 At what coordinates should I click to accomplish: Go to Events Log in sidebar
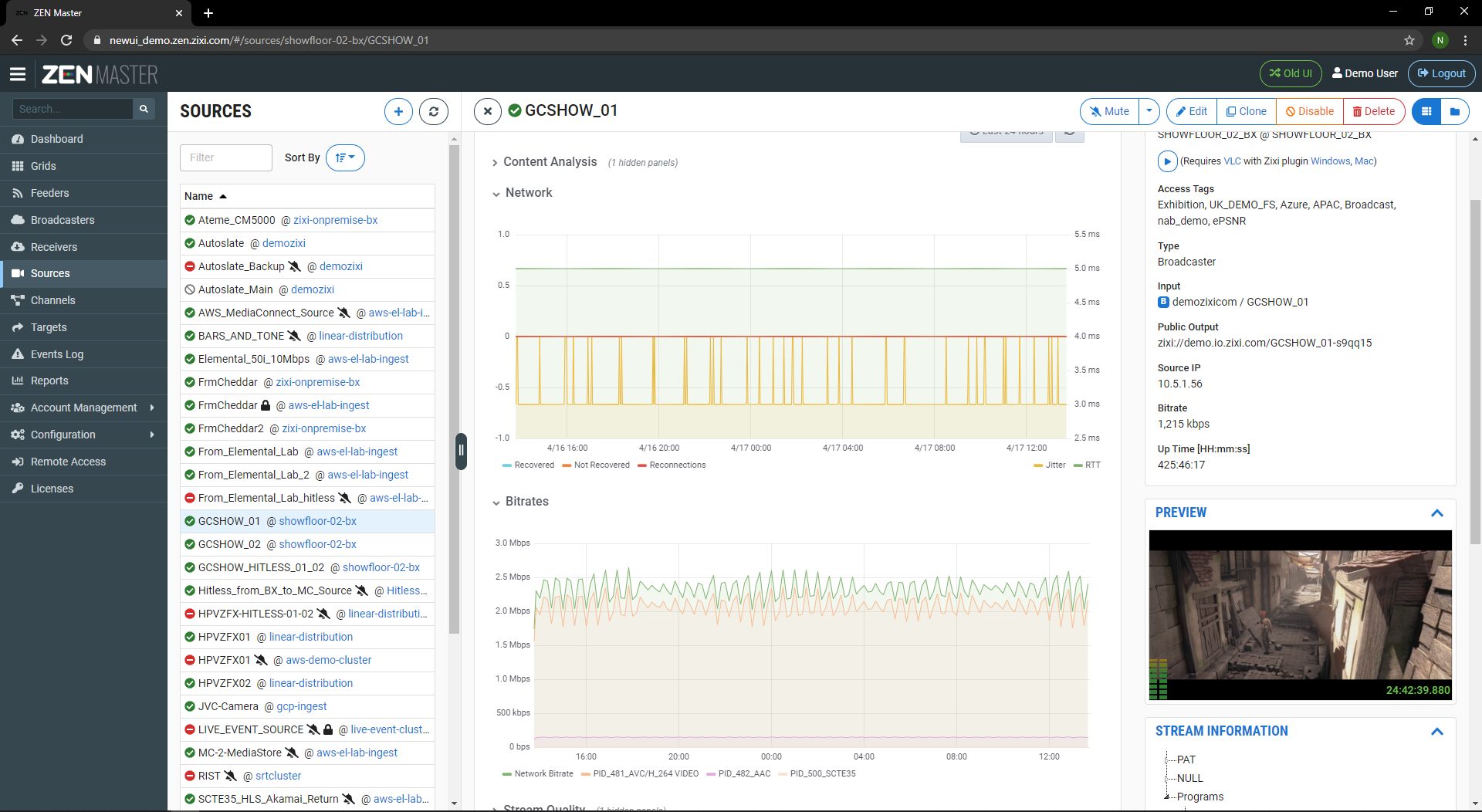pos(56,354)
